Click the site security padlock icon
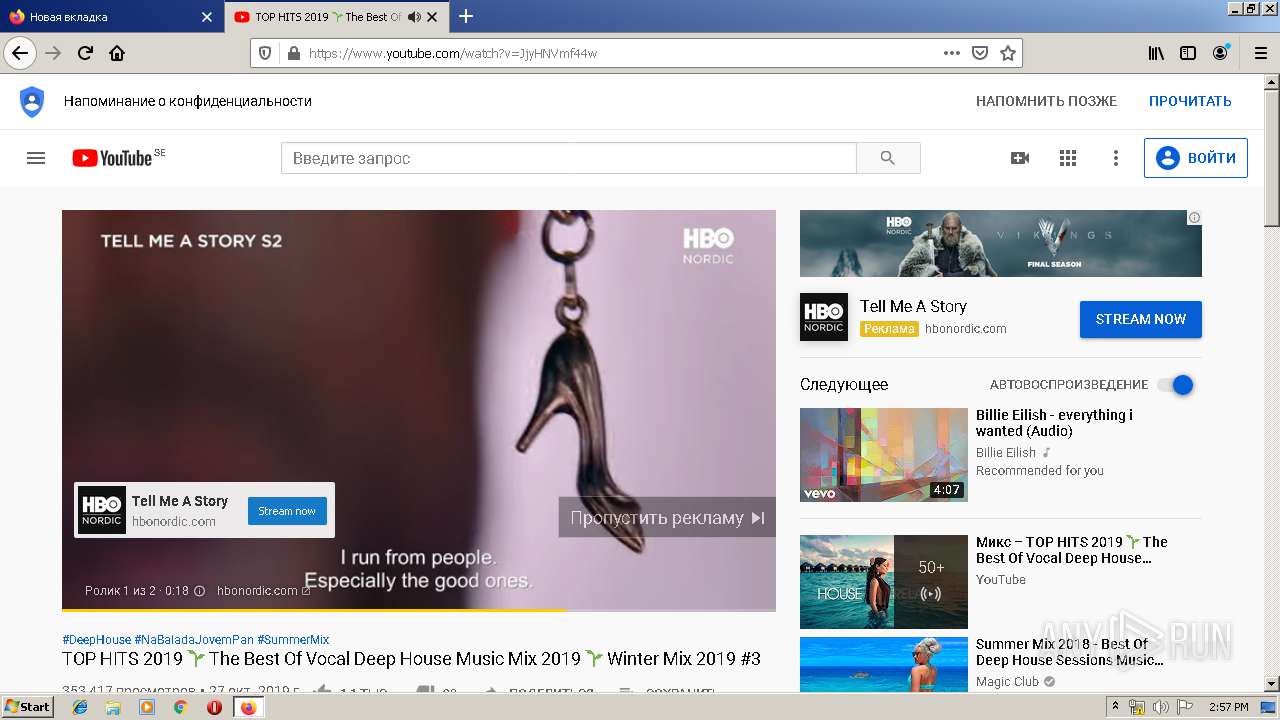The width and height of the screenshot is (1280, 720). 292,53
